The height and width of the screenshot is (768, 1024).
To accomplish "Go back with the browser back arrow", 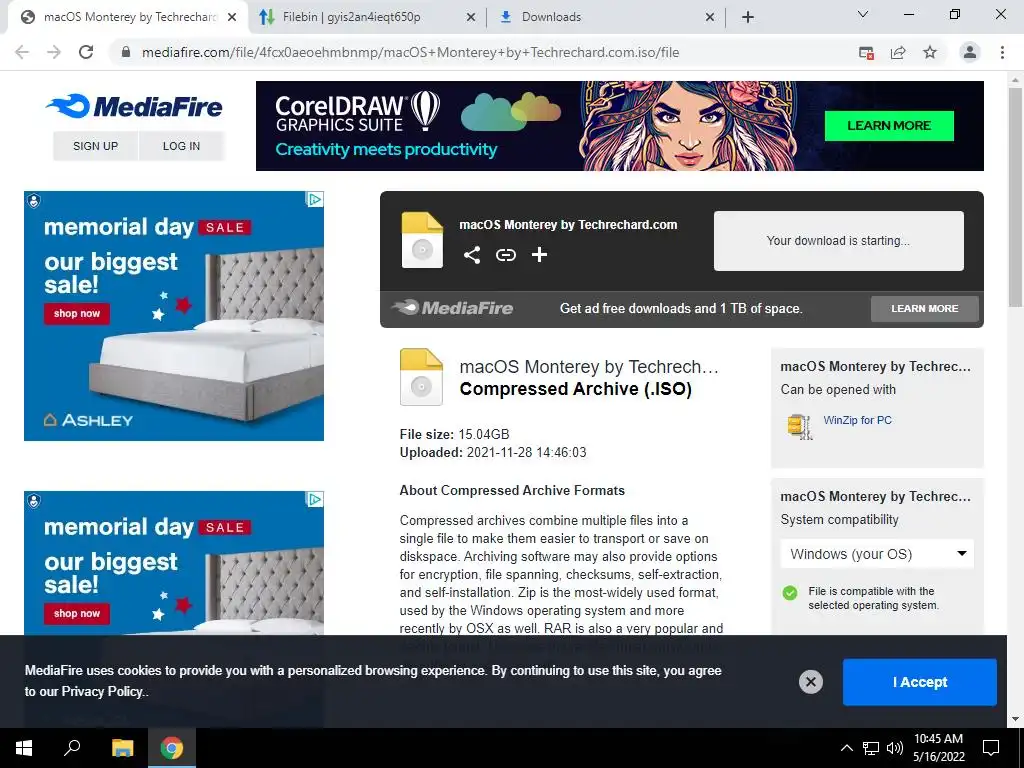I will pos(22,52).
